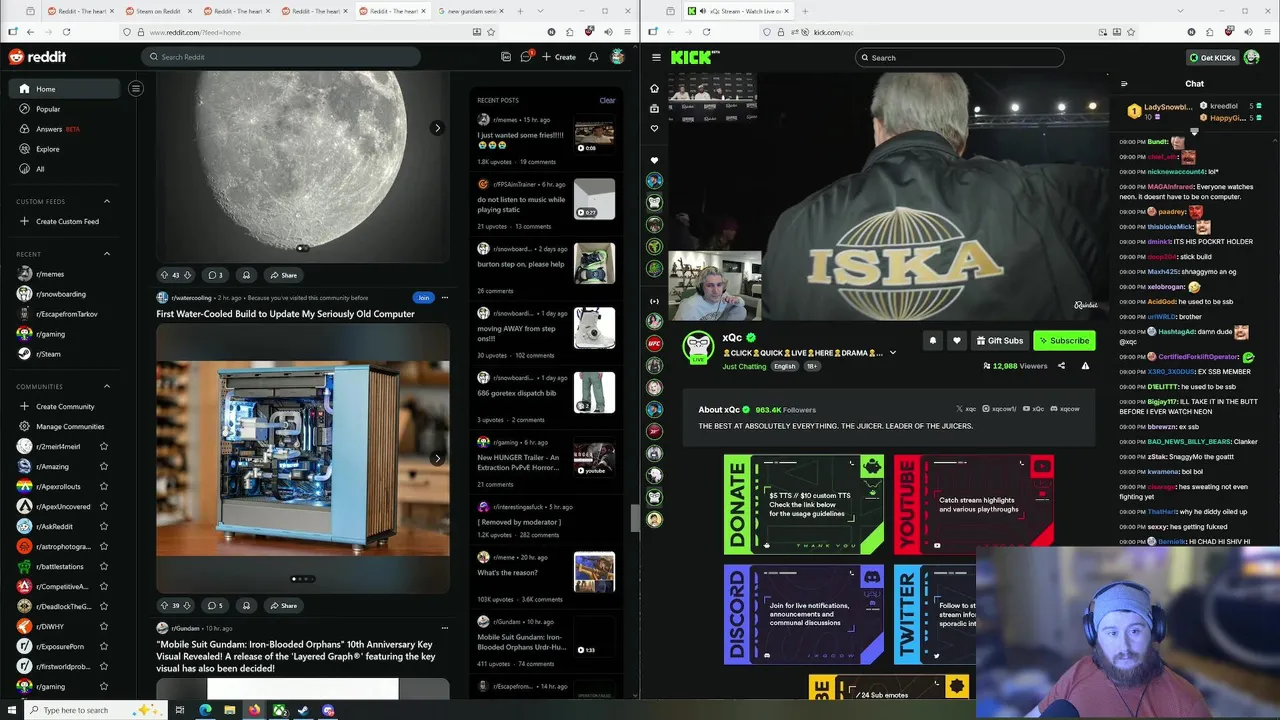This screenshot has height=720, width=1280.
Task: Open Steam from Windows taskbar
Action: (x=303, y=710)
